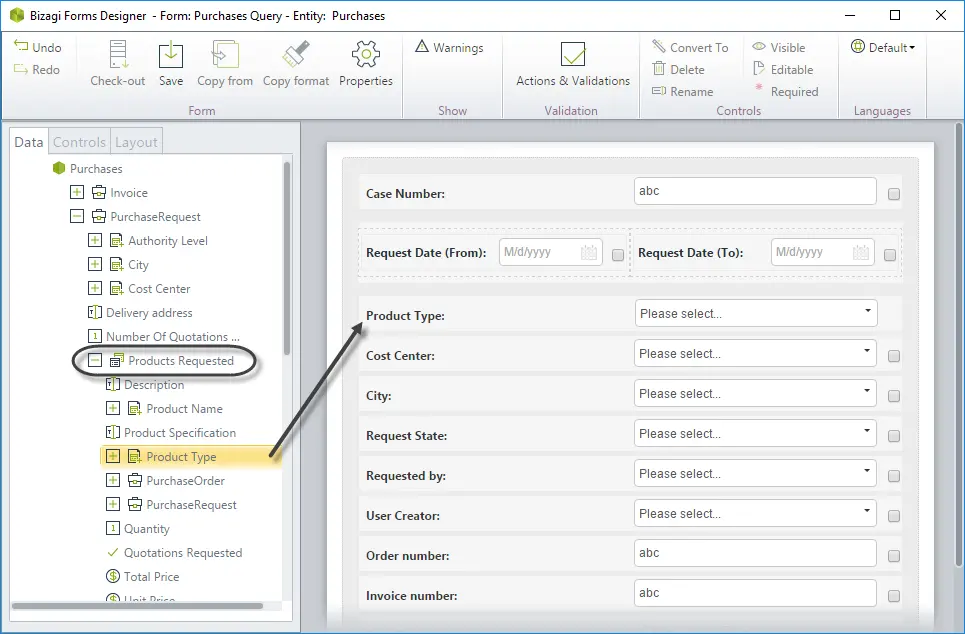This screenshot has width=965, height=634.
Task: Show Warnings triangle icon
Action: [422, 46]
